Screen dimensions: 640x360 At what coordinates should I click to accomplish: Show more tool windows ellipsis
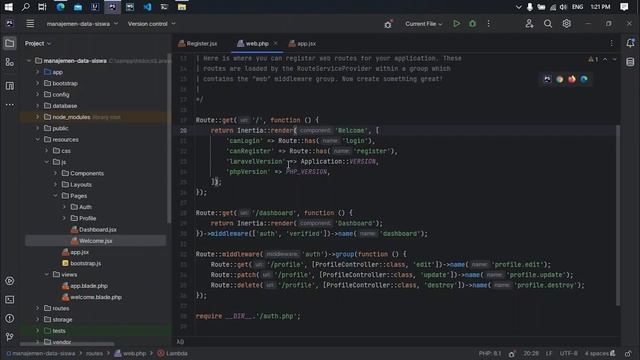click(10, 105)
